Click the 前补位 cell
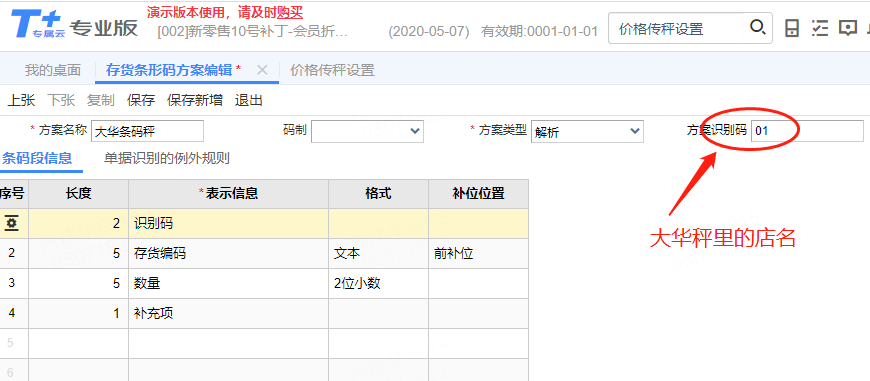 [x=478, y=253]
